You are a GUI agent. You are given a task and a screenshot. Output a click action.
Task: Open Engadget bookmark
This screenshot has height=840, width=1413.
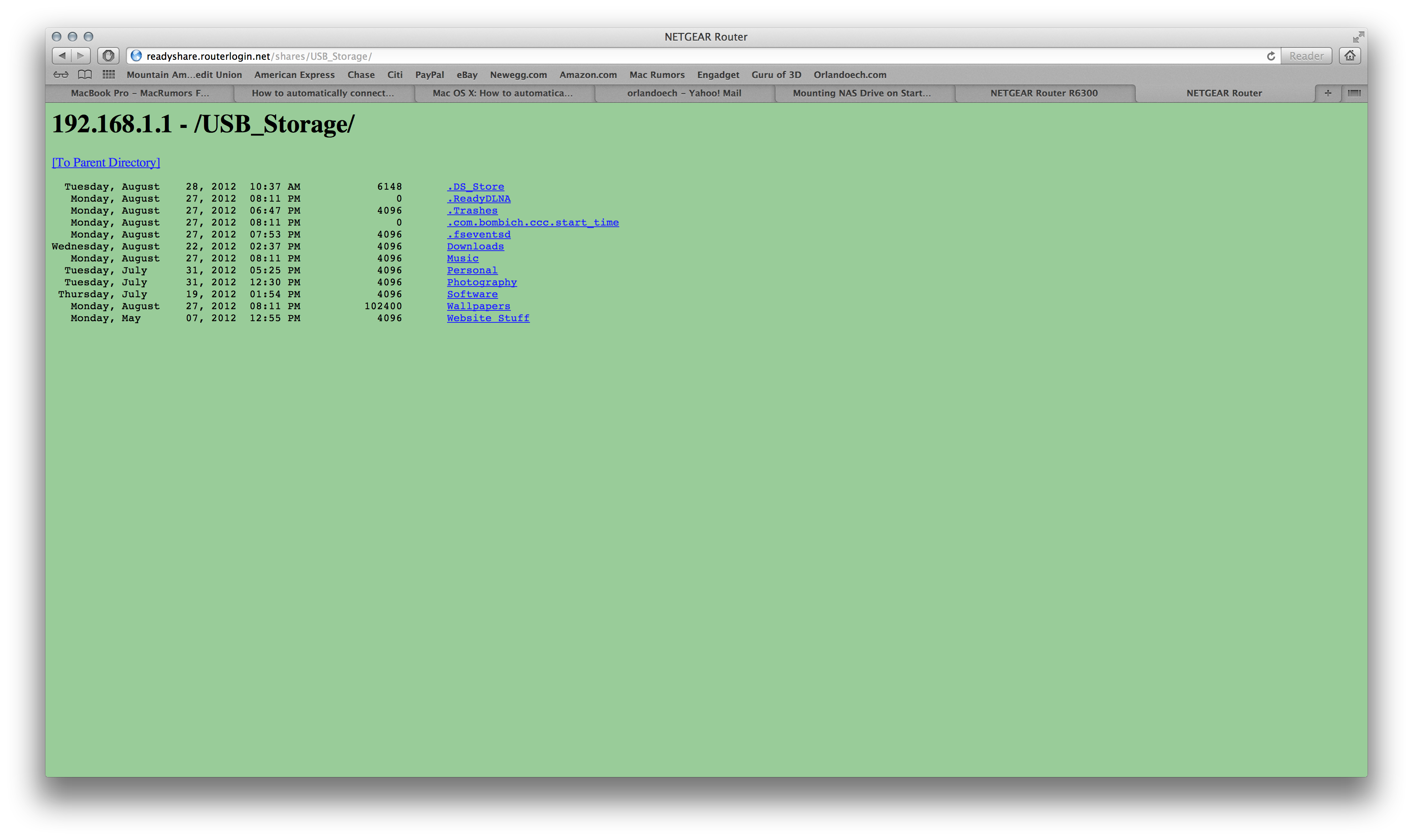(718, 75)
